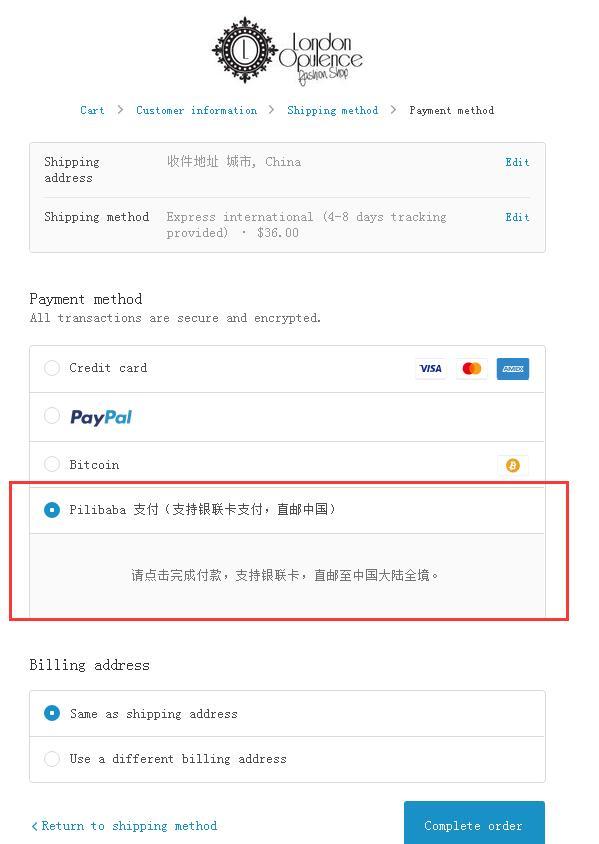This screenshot has height=844, width=599.
Task: Click the American Express icon
Action: (513, 369)
